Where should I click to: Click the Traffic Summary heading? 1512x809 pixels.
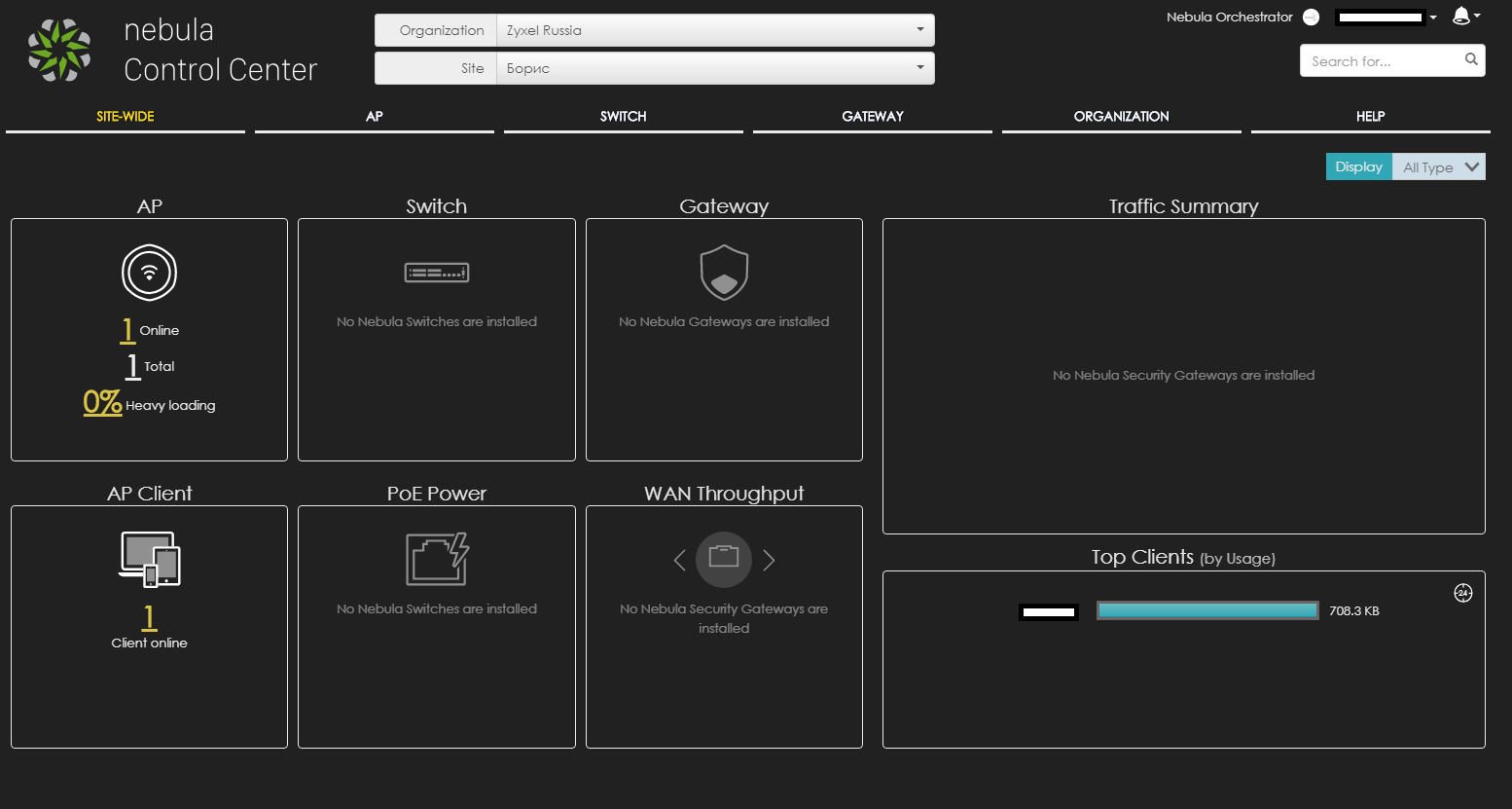point(1183,206)
